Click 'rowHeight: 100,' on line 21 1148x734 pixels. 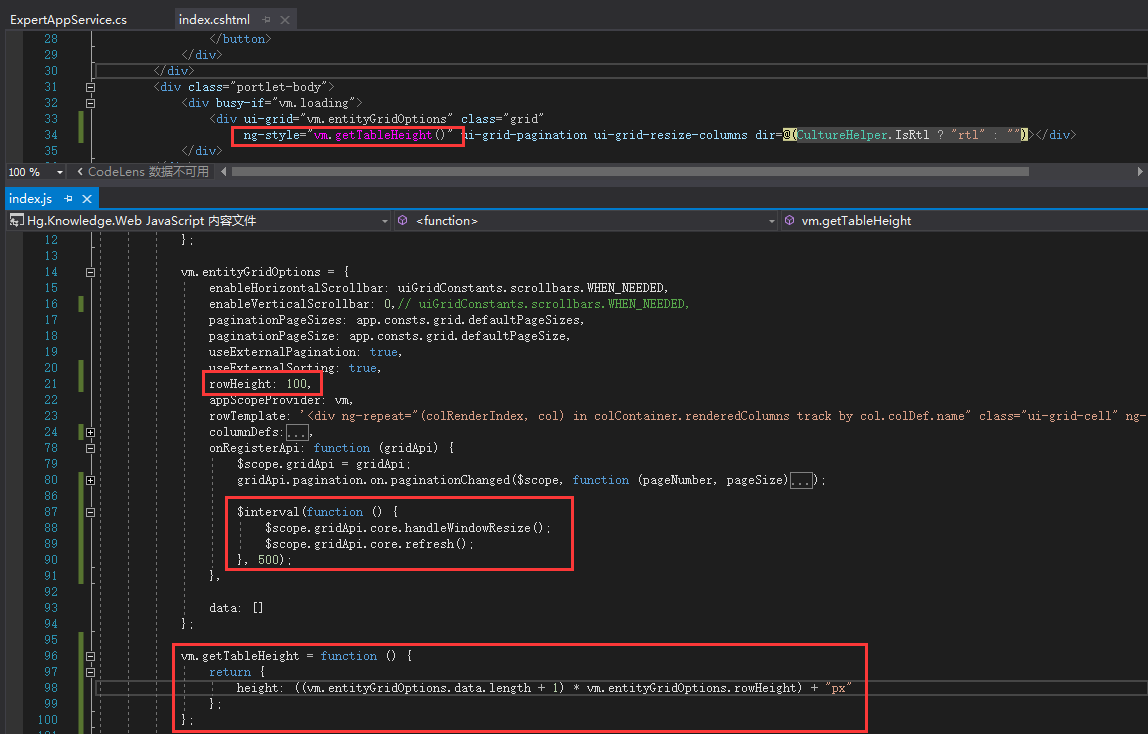point(260,384)
